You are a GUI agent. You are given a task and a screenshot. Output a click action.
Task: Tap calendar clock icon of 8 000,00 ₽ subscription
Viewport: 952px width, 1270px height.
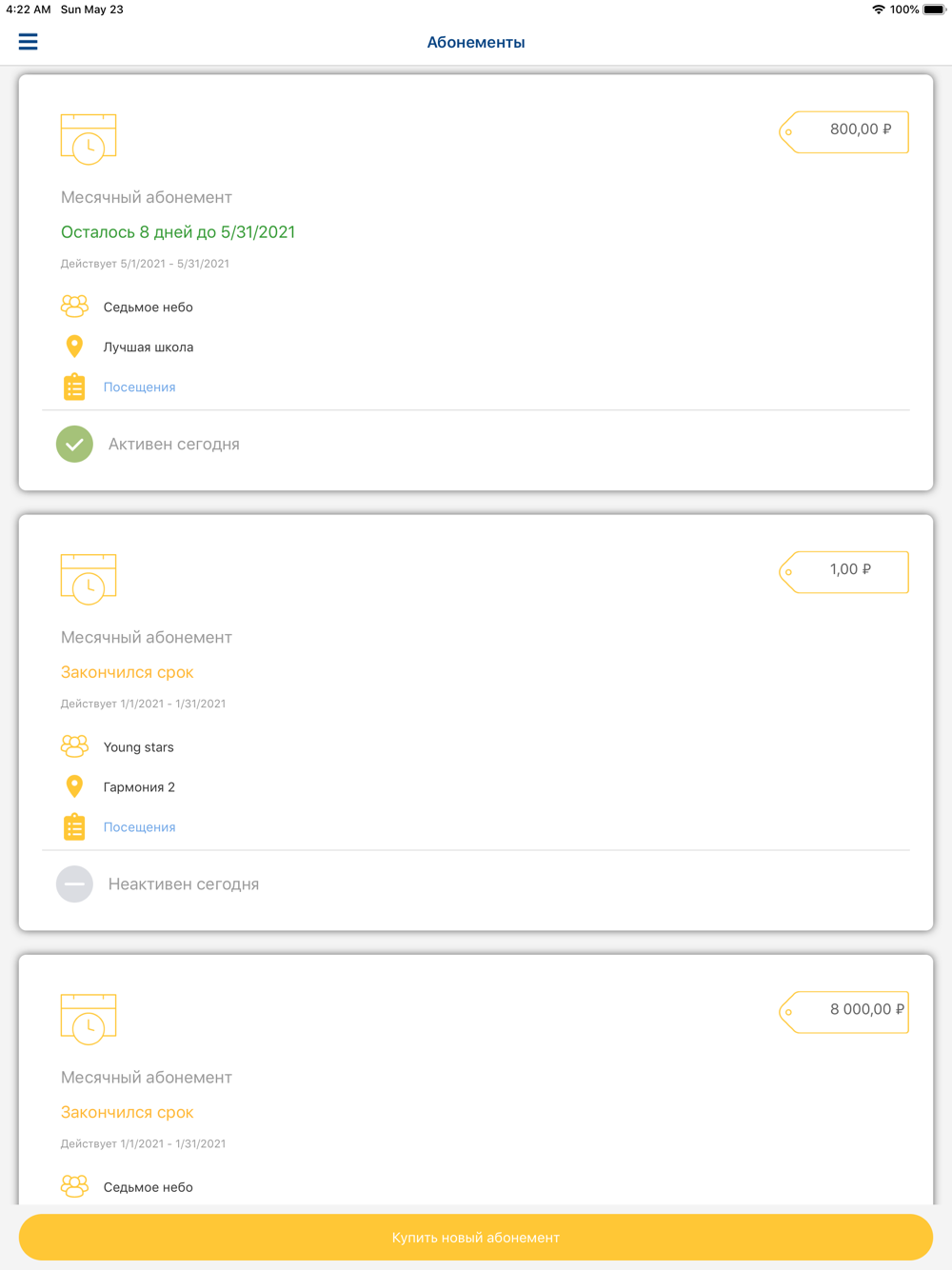coord(89,1019)
